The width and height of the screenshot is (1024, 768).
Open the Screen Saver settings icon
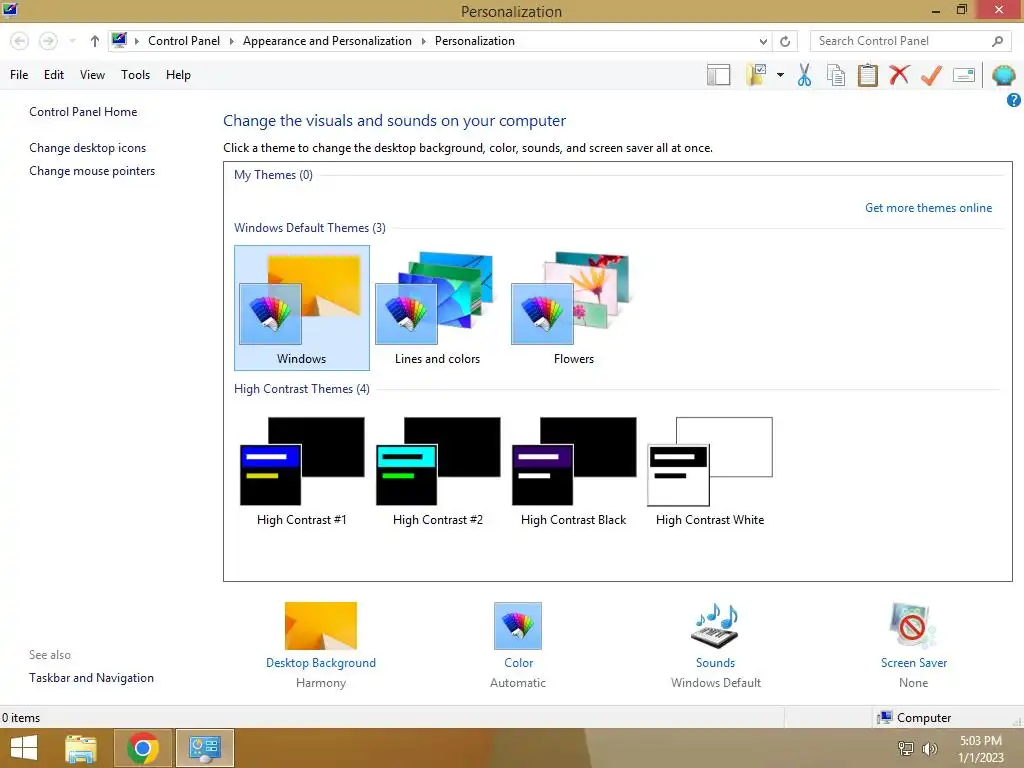(913, 626)
